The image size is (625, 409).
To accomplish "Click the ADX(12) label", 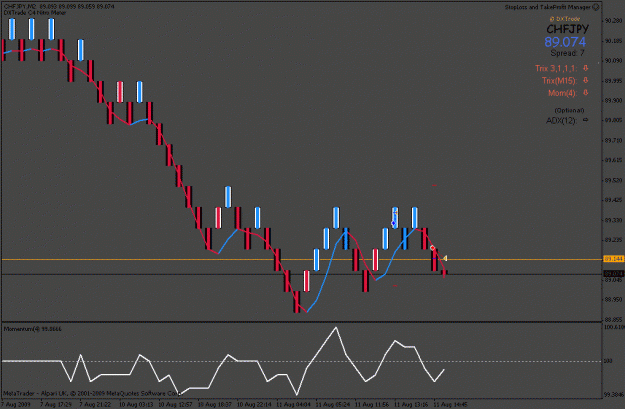I will point(561,120).
